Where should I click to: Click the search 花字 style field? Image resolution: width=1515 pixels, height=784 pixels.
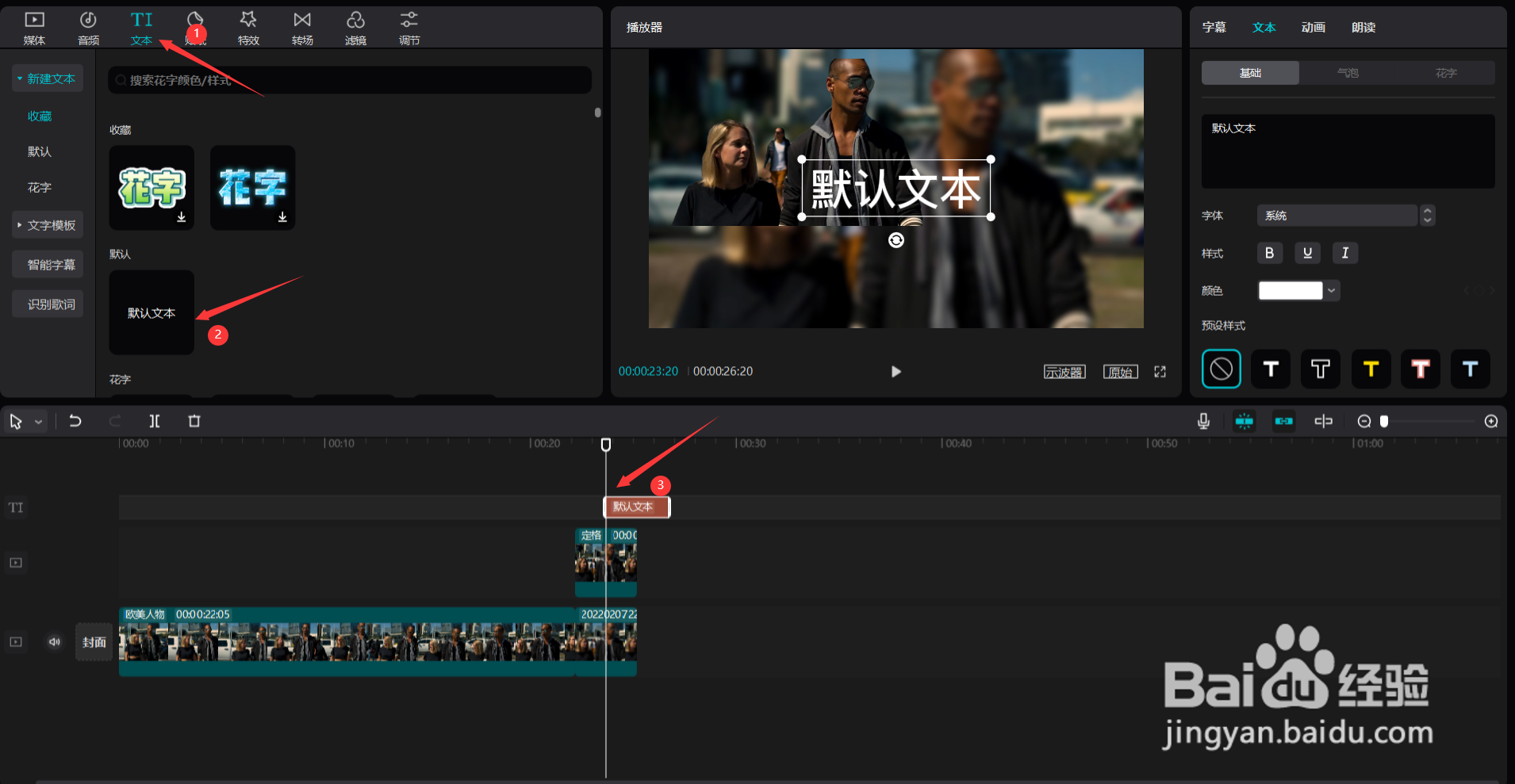click(x=350, y=80)
